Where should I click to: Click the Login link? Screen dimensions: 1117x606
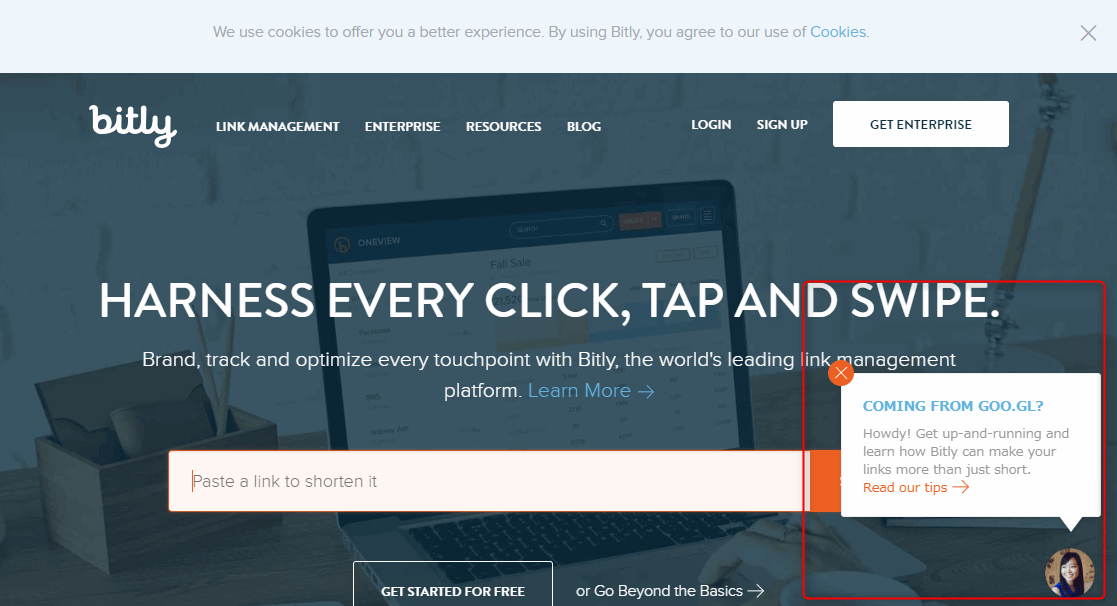click(x=711, y=125)
